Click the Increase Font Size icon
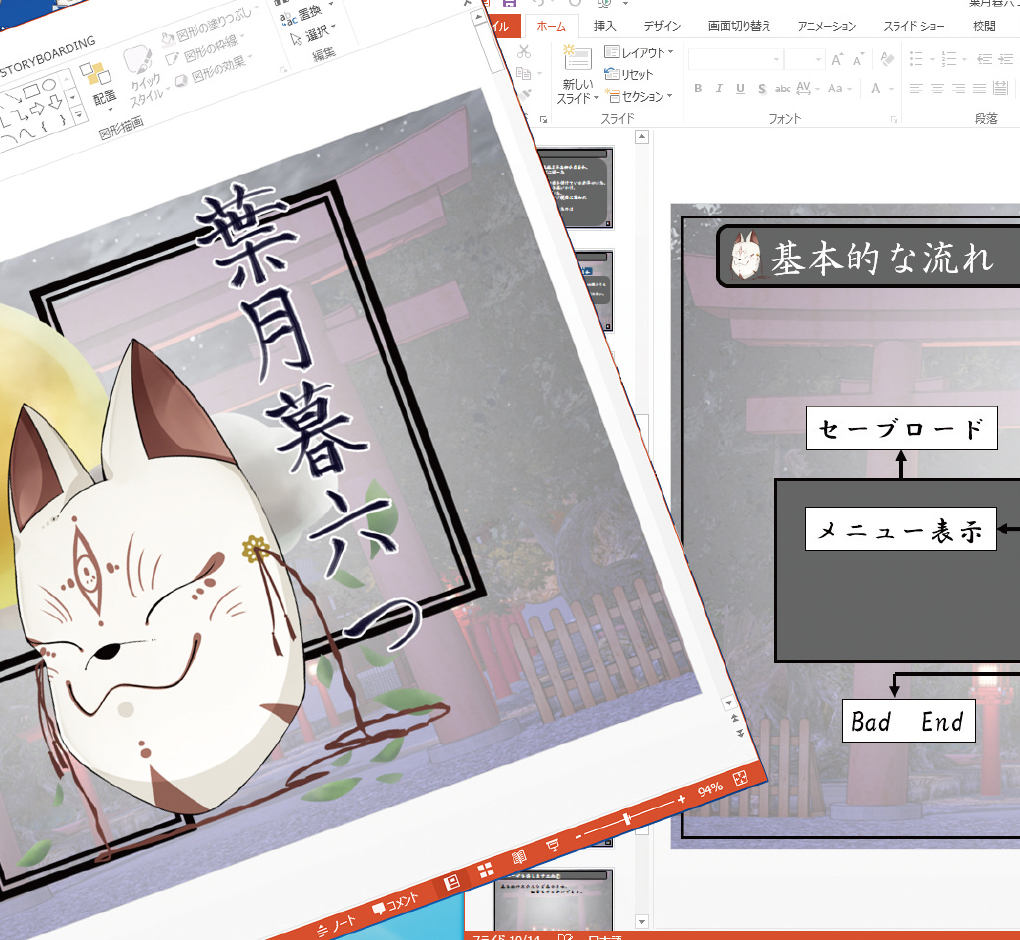 coord(837,60)
